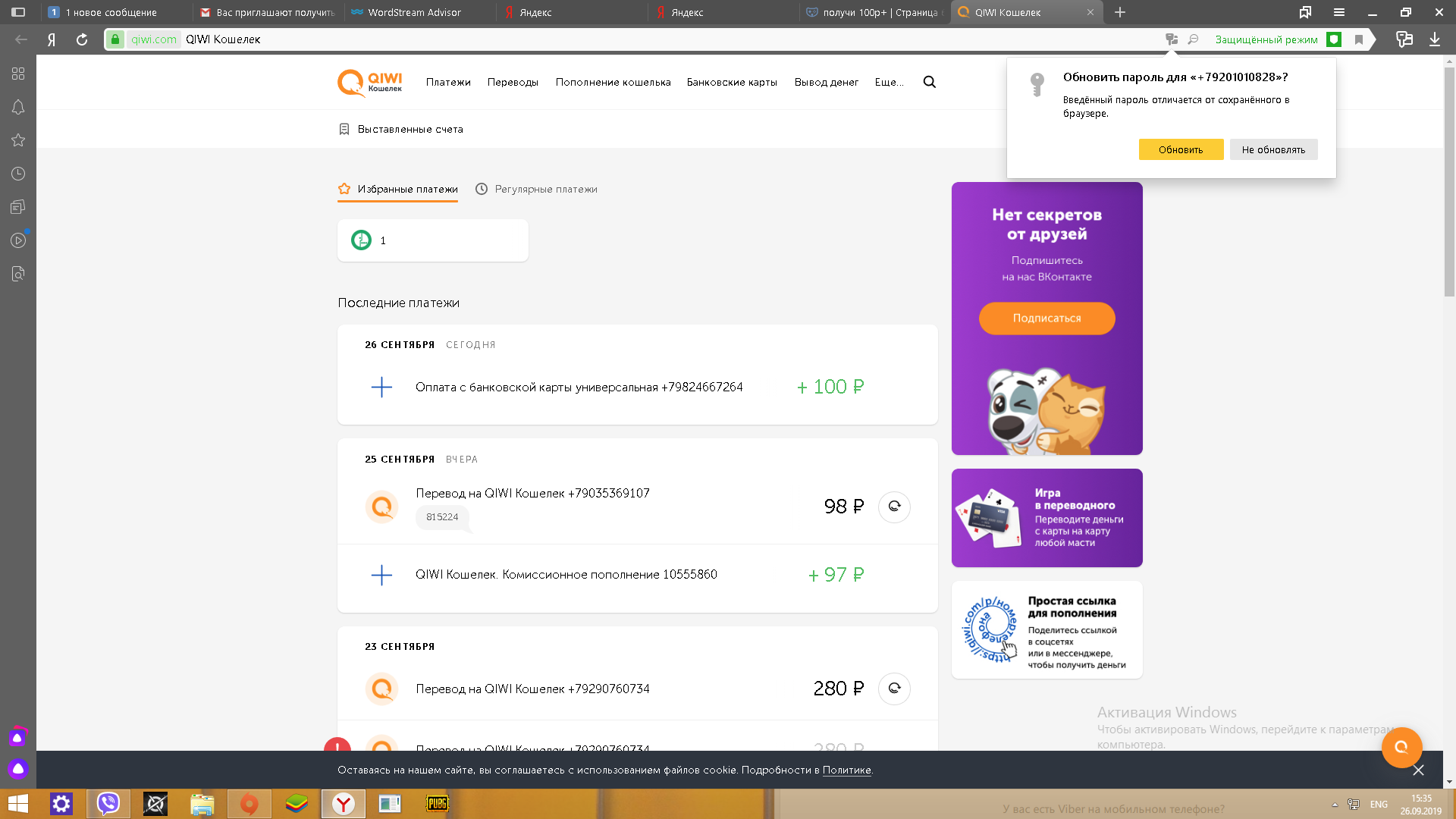
Task: Open Yandex Browser from the taskbar
Action: (344, 803)
